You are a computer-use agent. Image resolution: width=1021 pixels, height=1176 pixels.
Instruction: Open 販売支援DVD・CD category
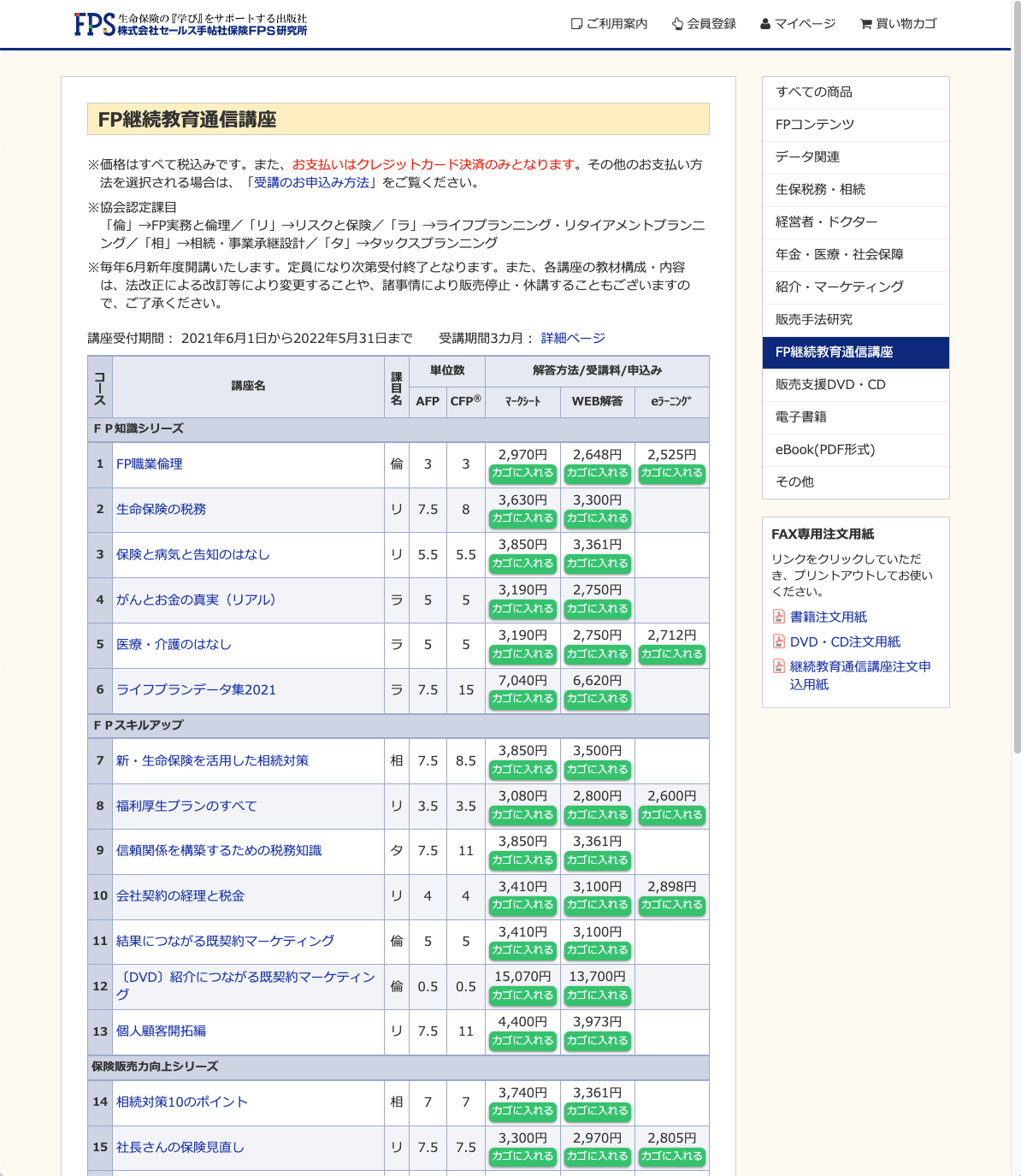coord(829,385)
